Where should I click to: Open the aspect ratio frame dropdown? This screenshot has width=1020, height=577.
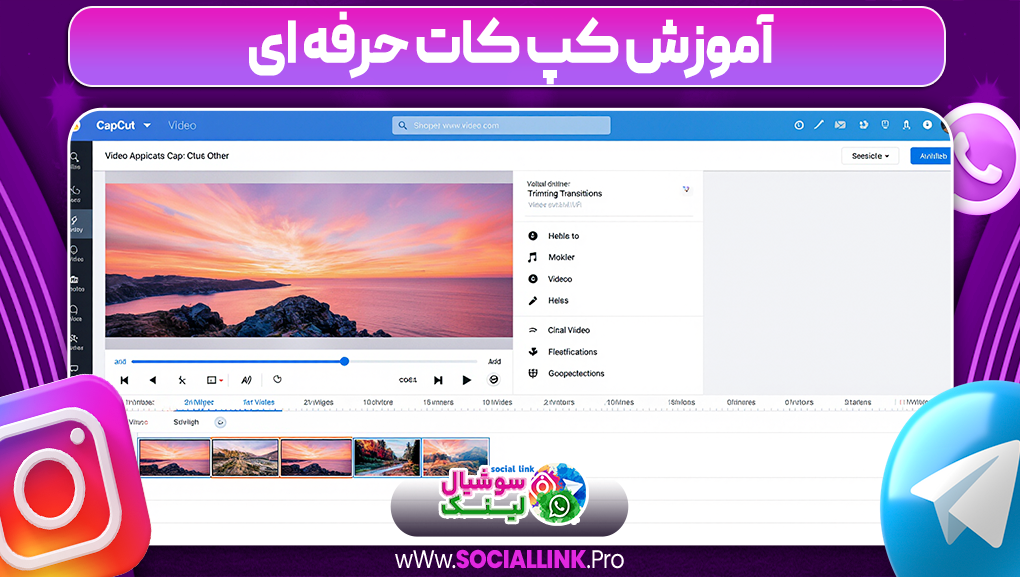click(x=215, y=380)
